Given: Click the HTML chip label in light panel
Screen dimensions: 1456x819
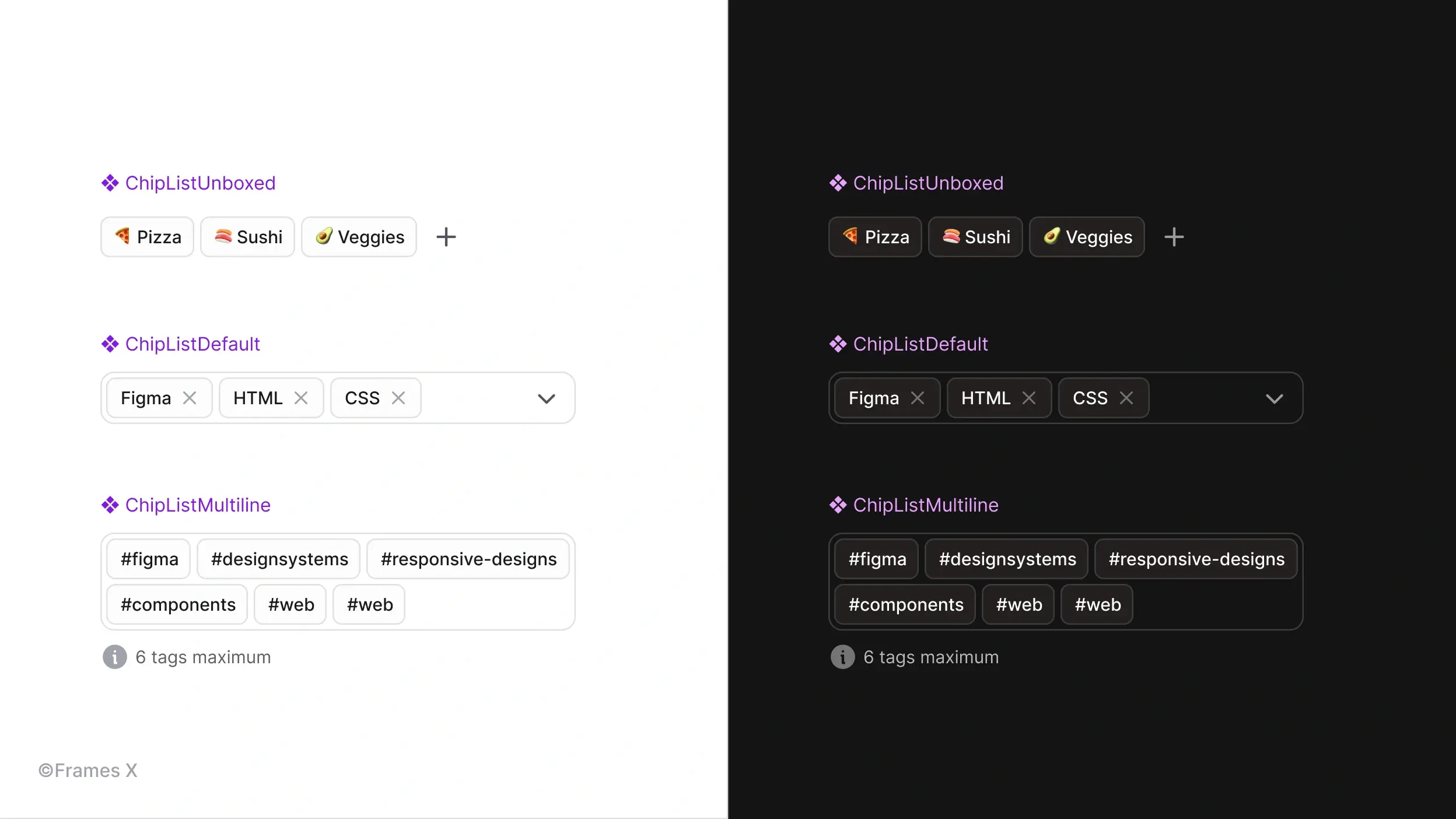Looking at the screenshot, I should 258,398.
